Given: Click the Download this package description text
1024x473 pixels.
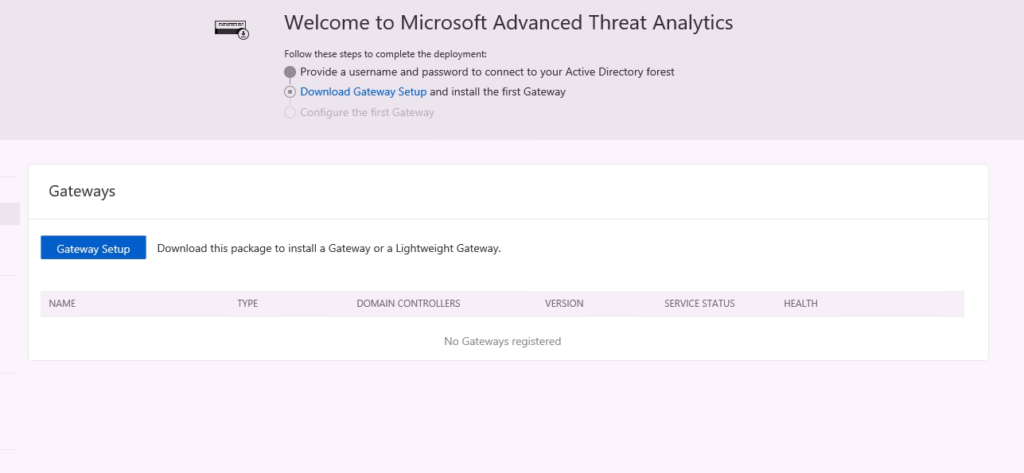Looking at the screenshot, I should coord(329,248).
